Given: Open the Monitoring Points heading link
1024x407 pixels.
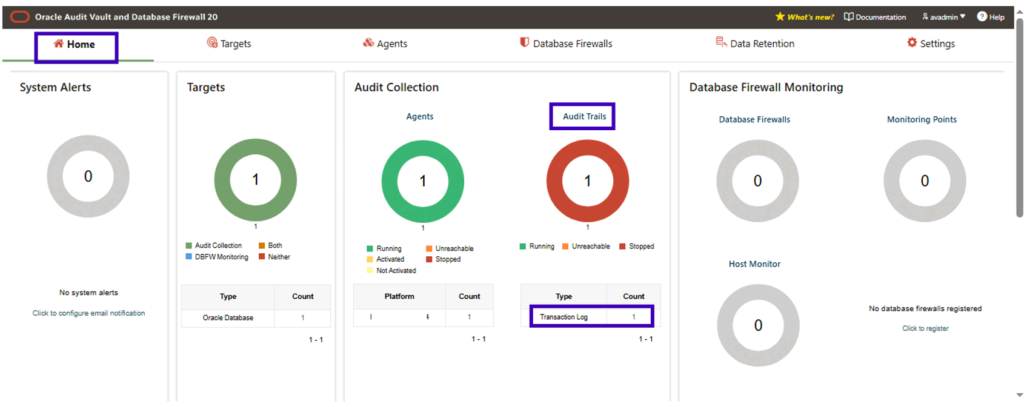Looking at the screenshot, I should [921, 120].
